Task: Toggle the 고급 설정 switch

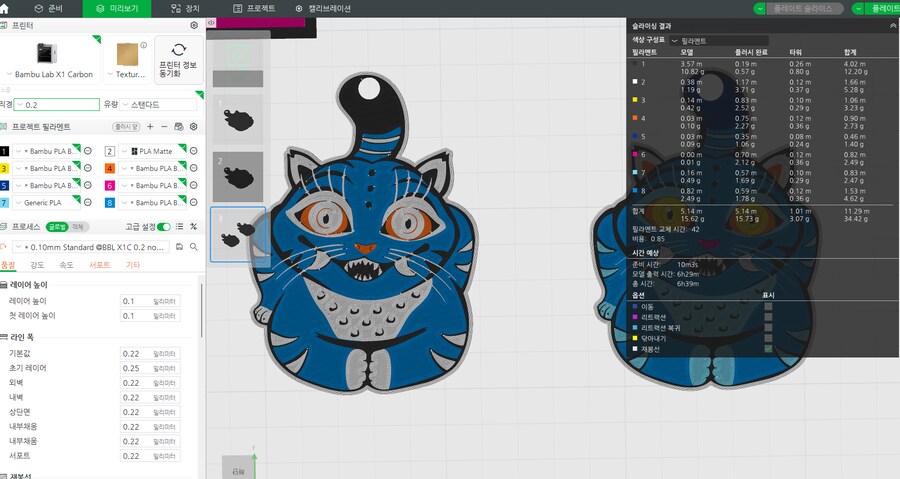Action: coord(164,227)
